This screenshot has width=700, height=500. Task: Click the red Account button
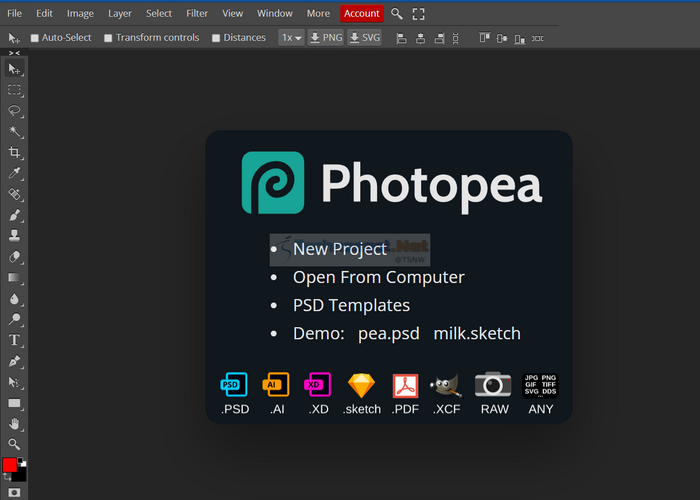point(362,13)
